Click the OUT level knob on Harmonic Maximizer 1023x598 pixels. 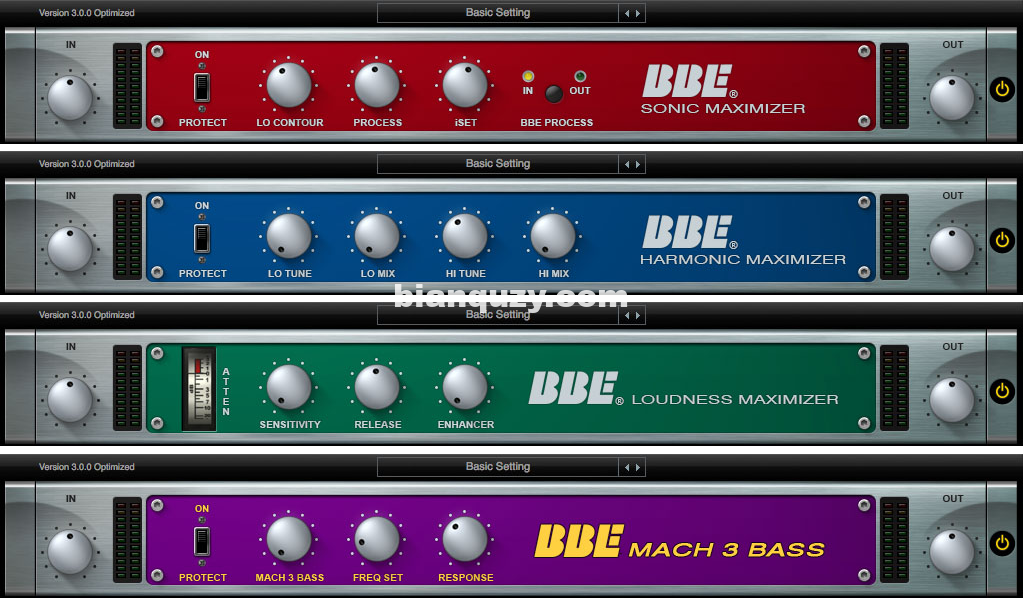click(952, 249)
